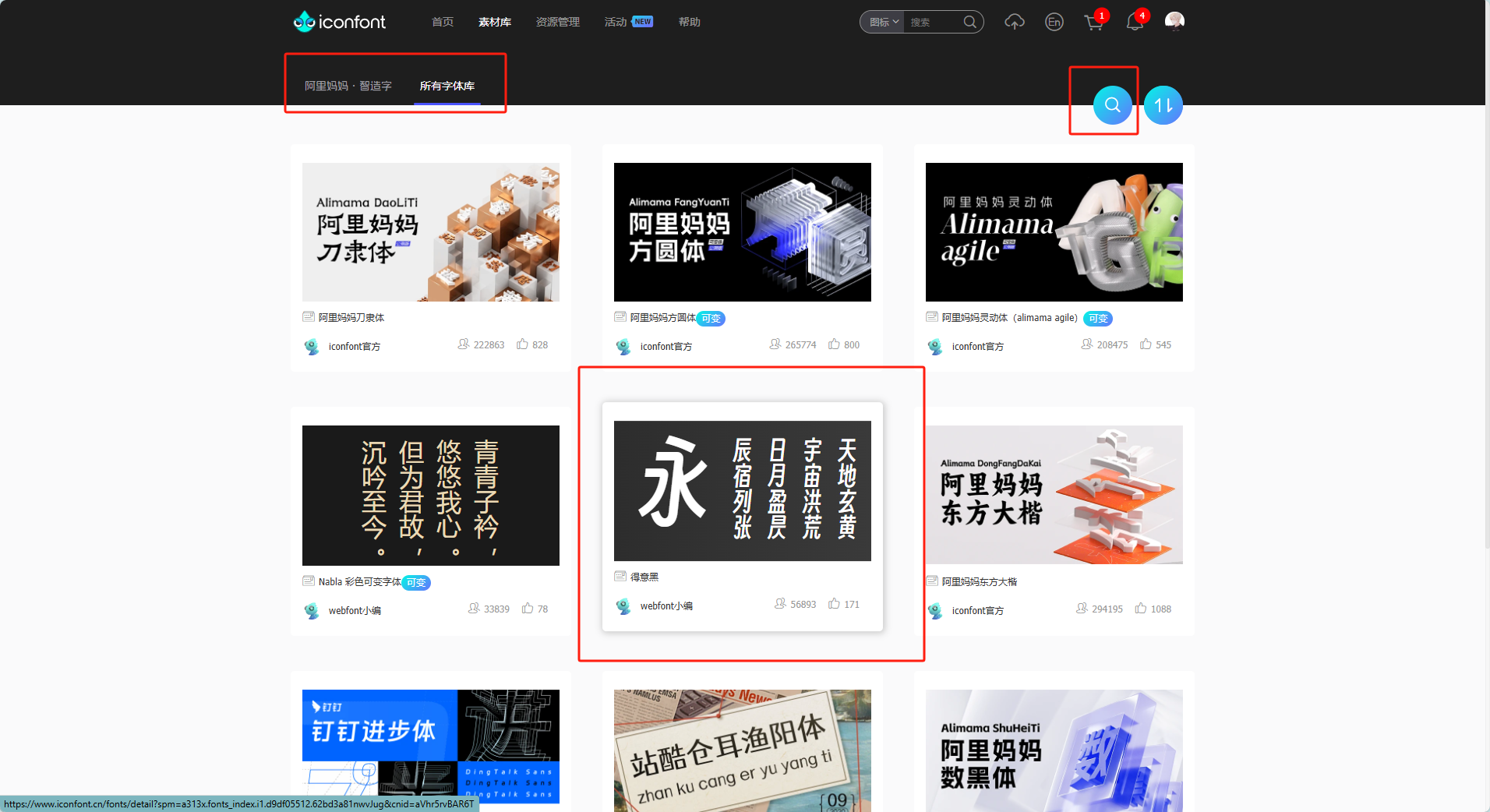Open the 素材库 menu item

[495, 22]
